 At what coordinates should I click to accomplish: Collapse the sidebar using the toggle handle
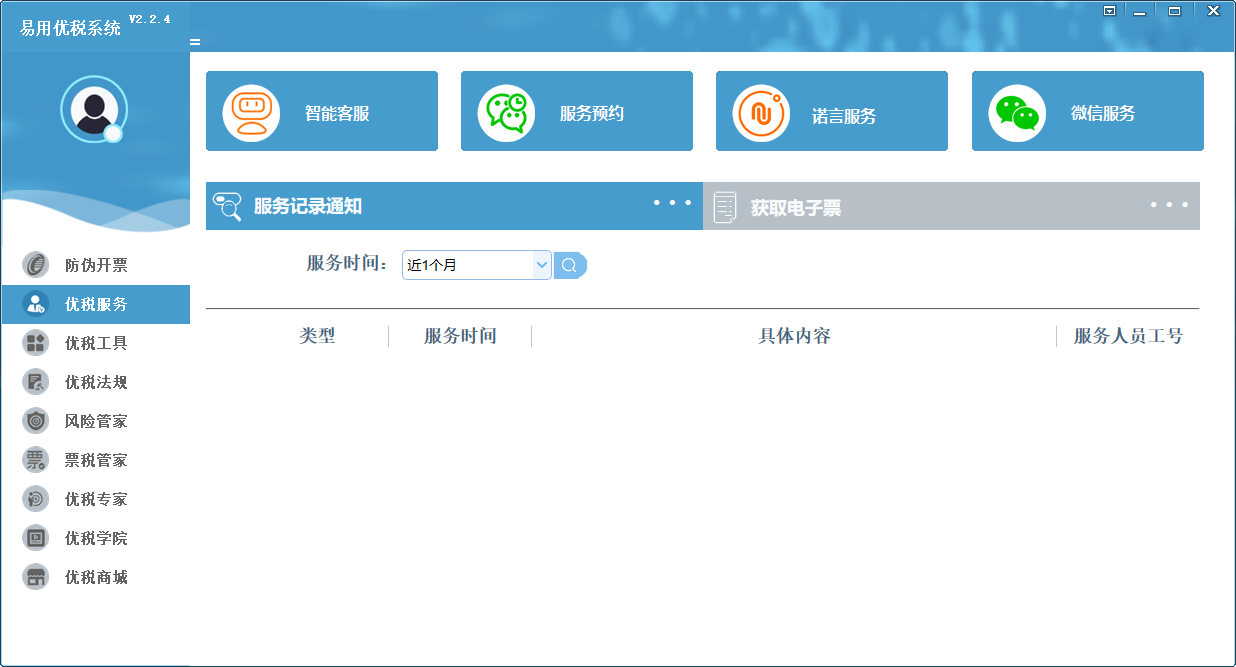coord(195,42)
